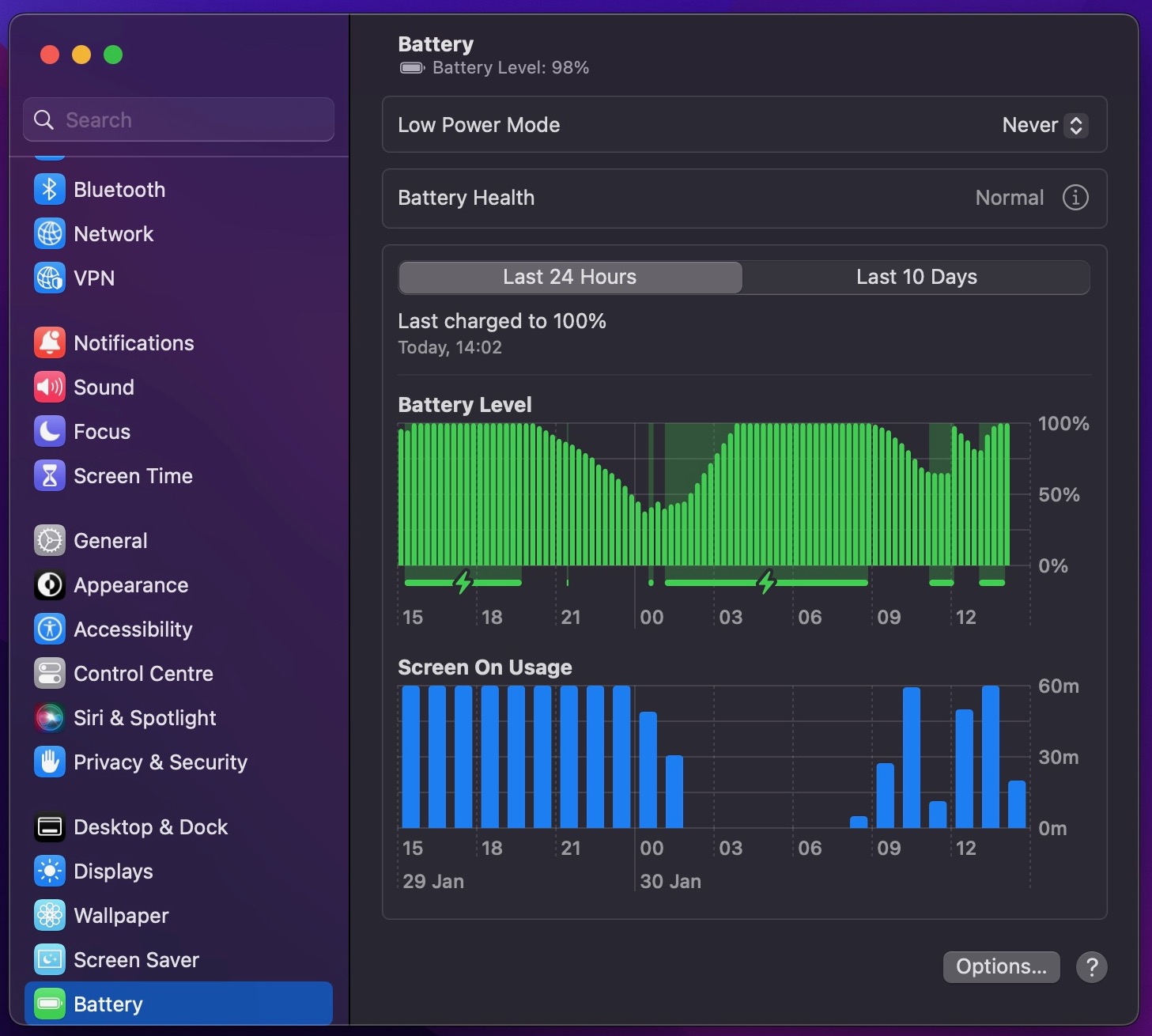Click 'Battery Level: 98%' status text
The height and width of the screenshot is (1036, 1152).
[511, 68]
